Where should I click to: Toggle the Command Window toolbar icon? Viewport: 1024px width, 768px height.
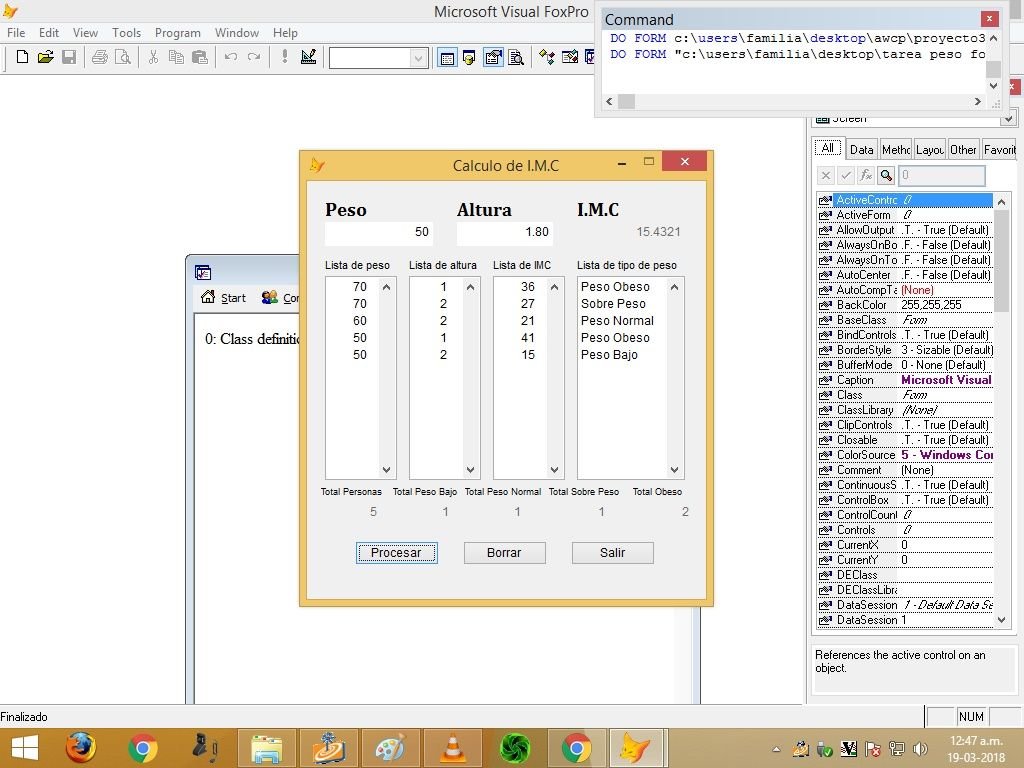[447, 58]
